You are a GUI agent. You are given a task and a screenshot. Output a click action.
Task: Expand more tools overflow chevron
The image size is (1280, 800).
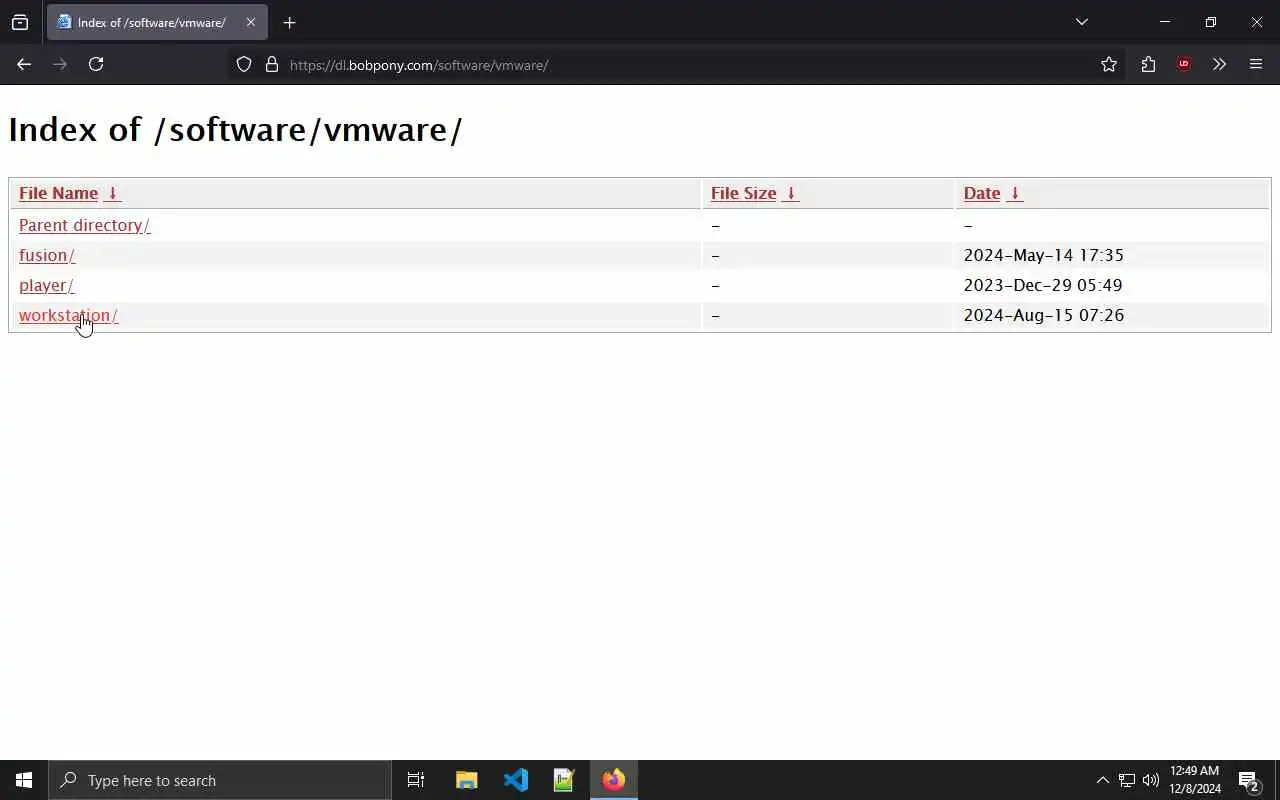tap(1219, 64)
